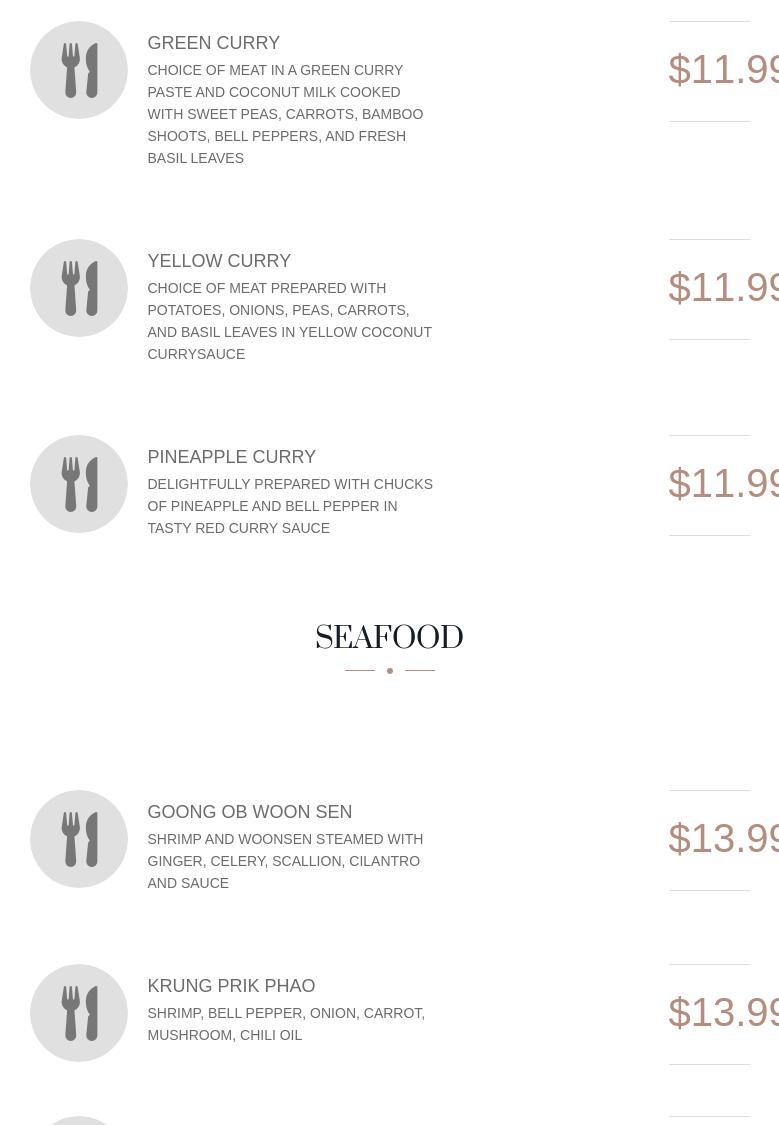This screenshot has width=779, height=1125.
Task: Click the Green Curry $11.99 price
Action: tap(722, 70)
